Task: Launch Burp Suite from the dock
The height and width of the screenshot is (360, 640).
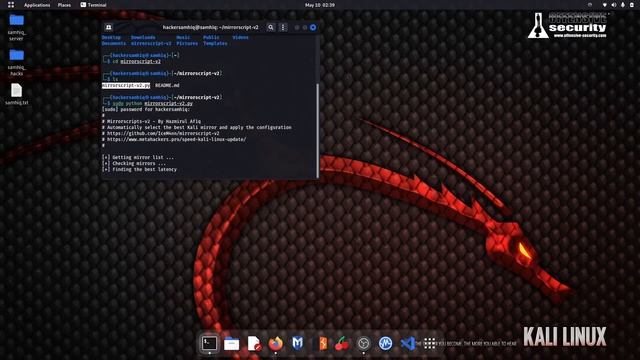Action: pyautogui.click(x=321, y=344)
